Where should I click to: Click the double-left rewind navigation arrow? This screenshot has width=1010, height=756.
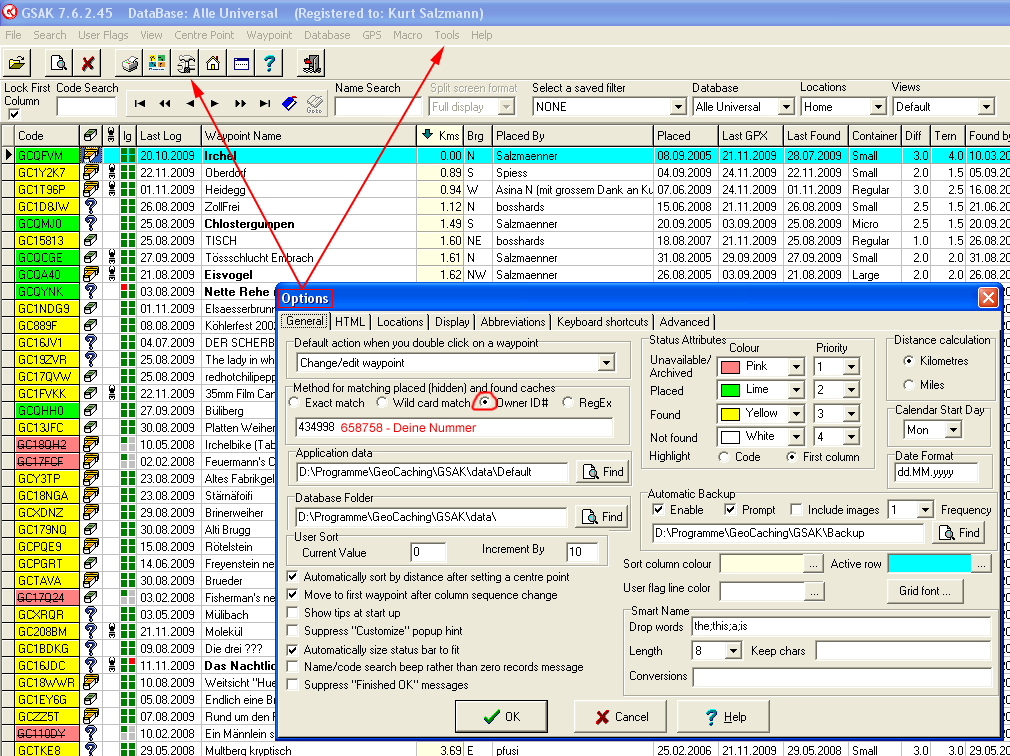pos(165,104)
